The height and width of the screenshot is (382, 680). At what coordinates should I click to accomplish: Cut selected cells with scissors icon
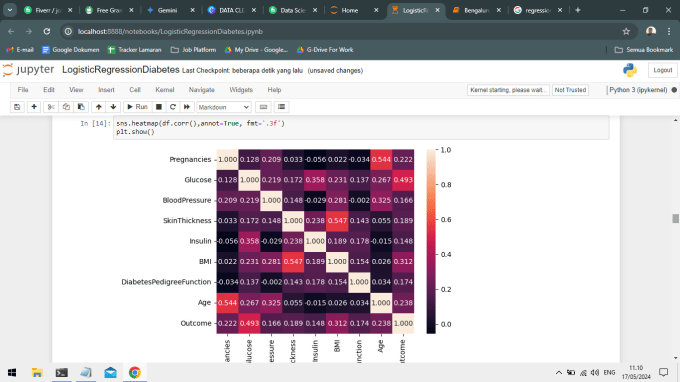pyautogui.click(x=51, y=107)
